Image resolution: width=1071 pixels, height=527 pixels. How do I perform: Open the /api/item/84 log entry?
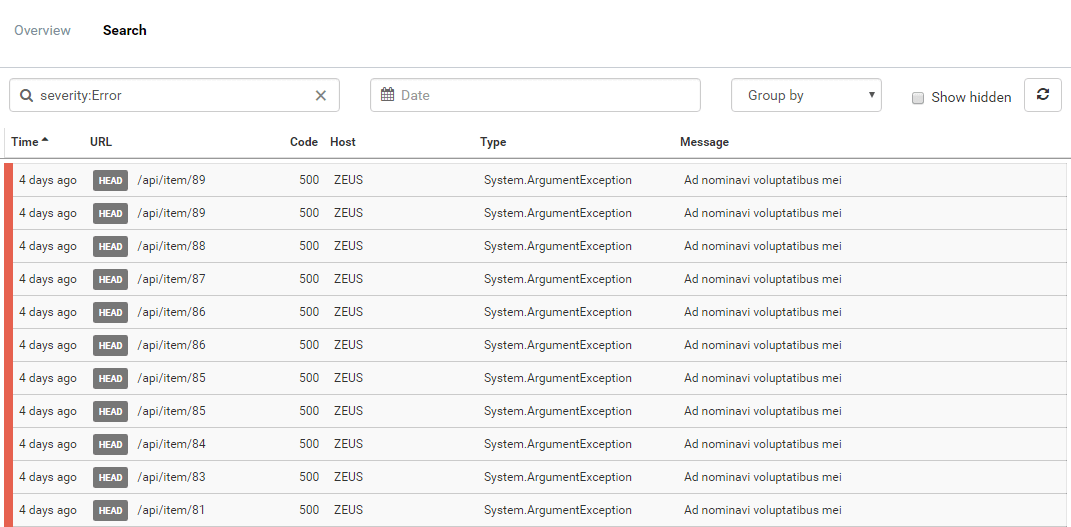pos(536,444)
